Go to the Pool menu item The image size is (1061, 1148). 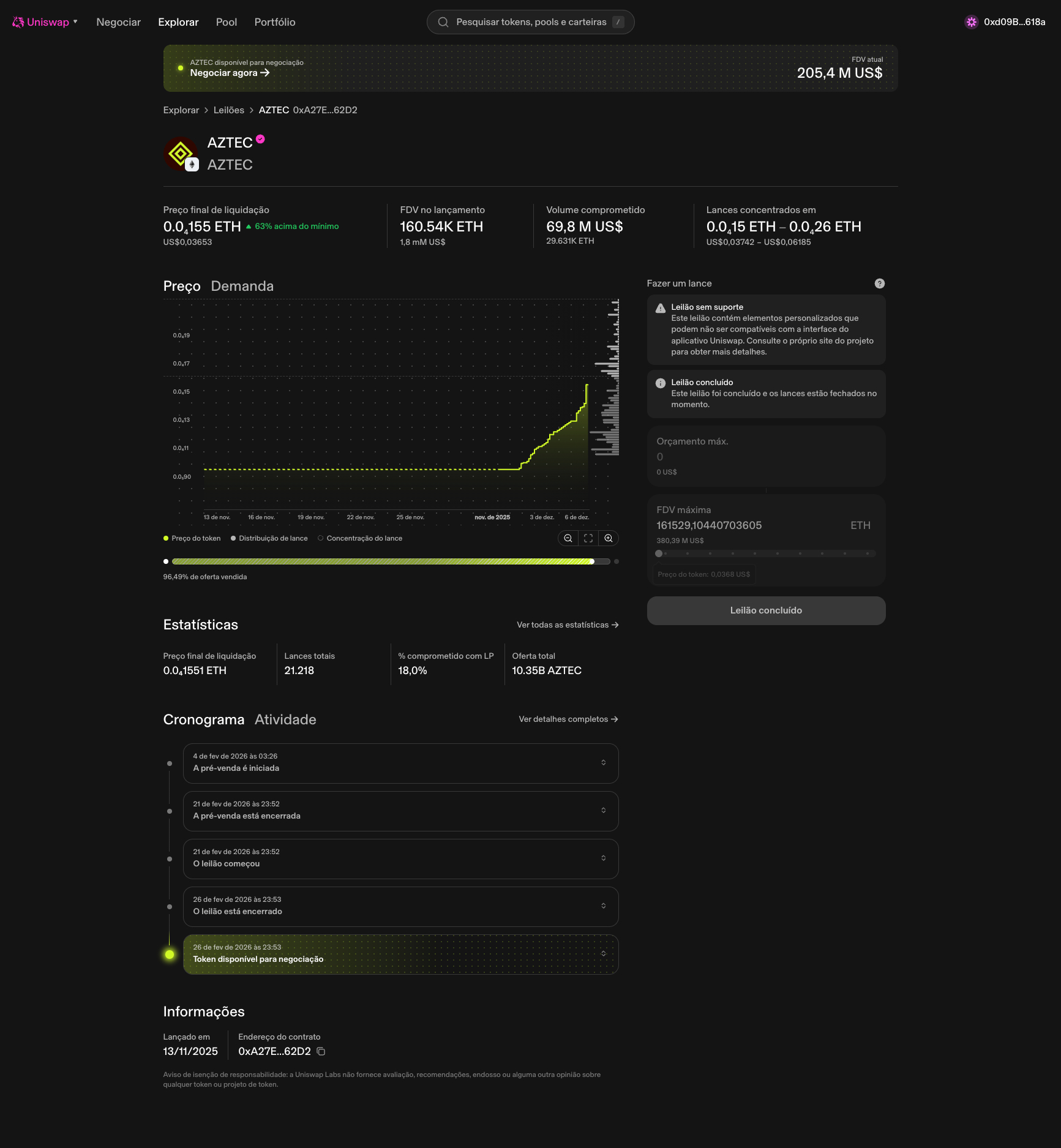coord(227,22)
